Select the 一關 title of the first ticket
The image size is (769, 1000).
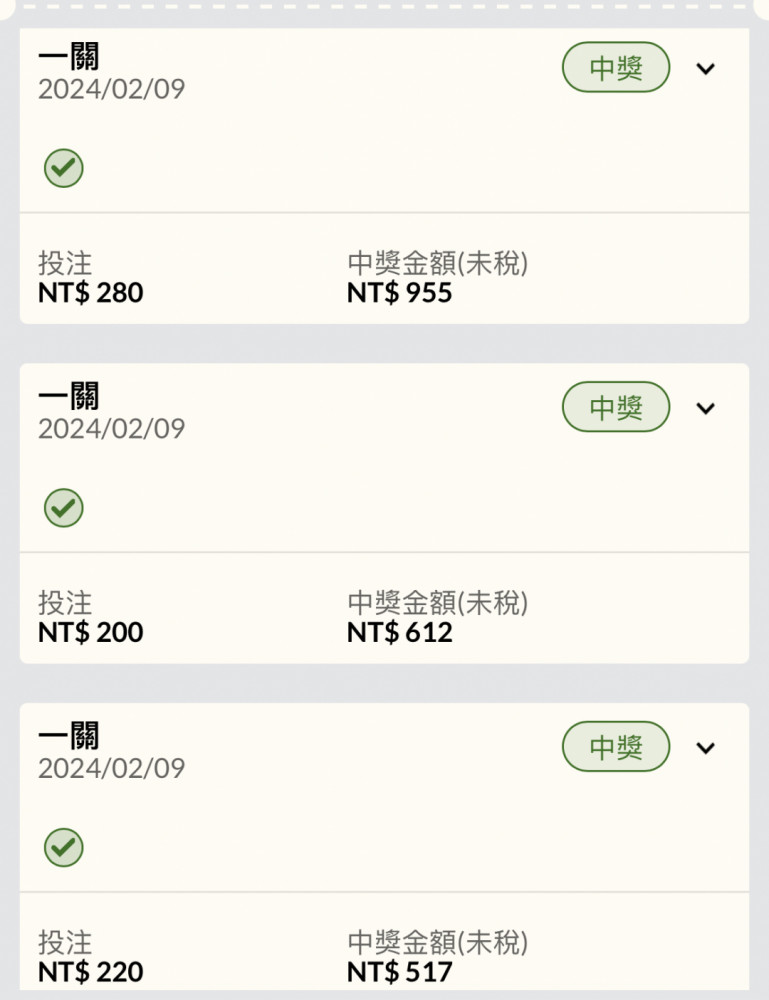(69, 56)
